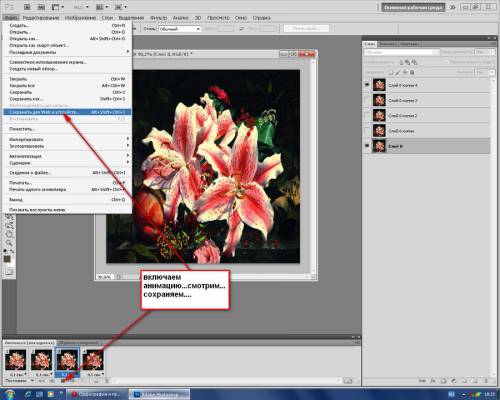Click the Основная рабочая среда workspace button
500x400 pixels.
pyautogui.click(x=413, y=7)
